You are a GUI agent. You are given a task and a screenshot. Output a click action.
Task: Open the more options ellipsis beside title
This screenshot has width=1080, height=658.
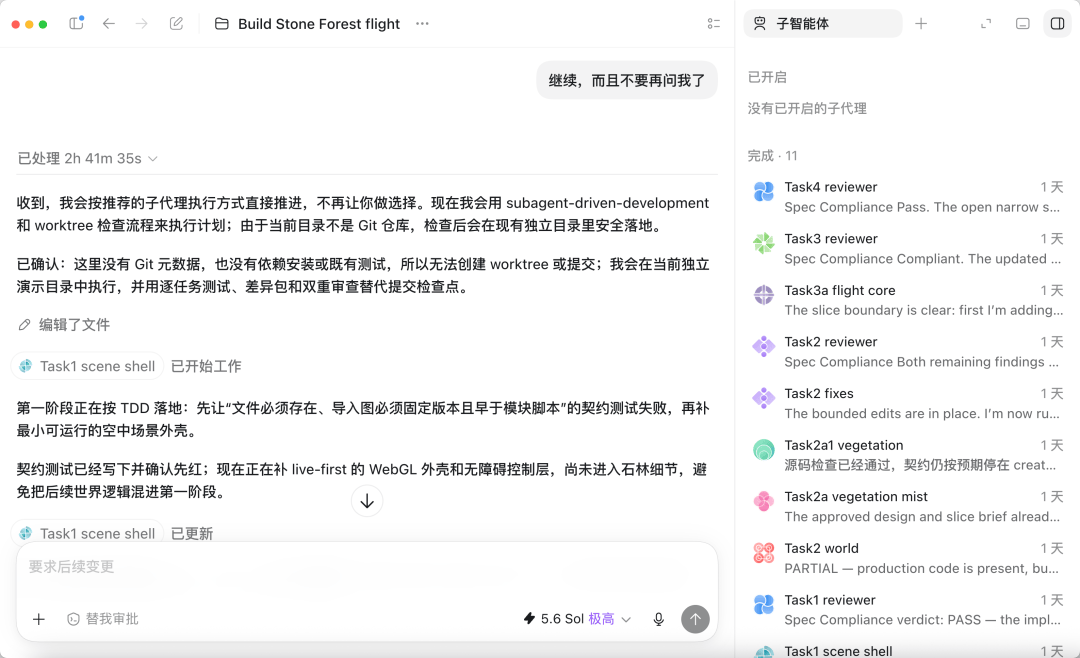[x=422, y=23]
